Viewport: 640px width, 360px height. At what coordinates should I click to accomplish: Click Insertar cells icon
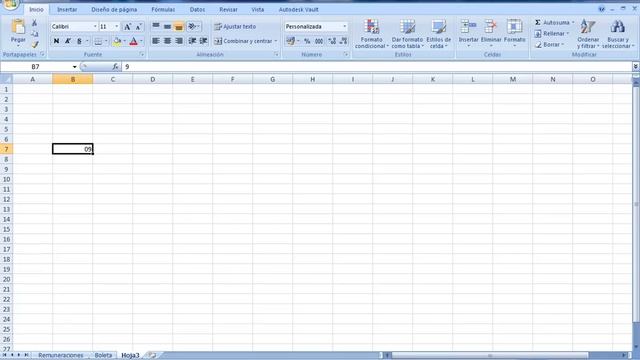[x=468, y=27]
